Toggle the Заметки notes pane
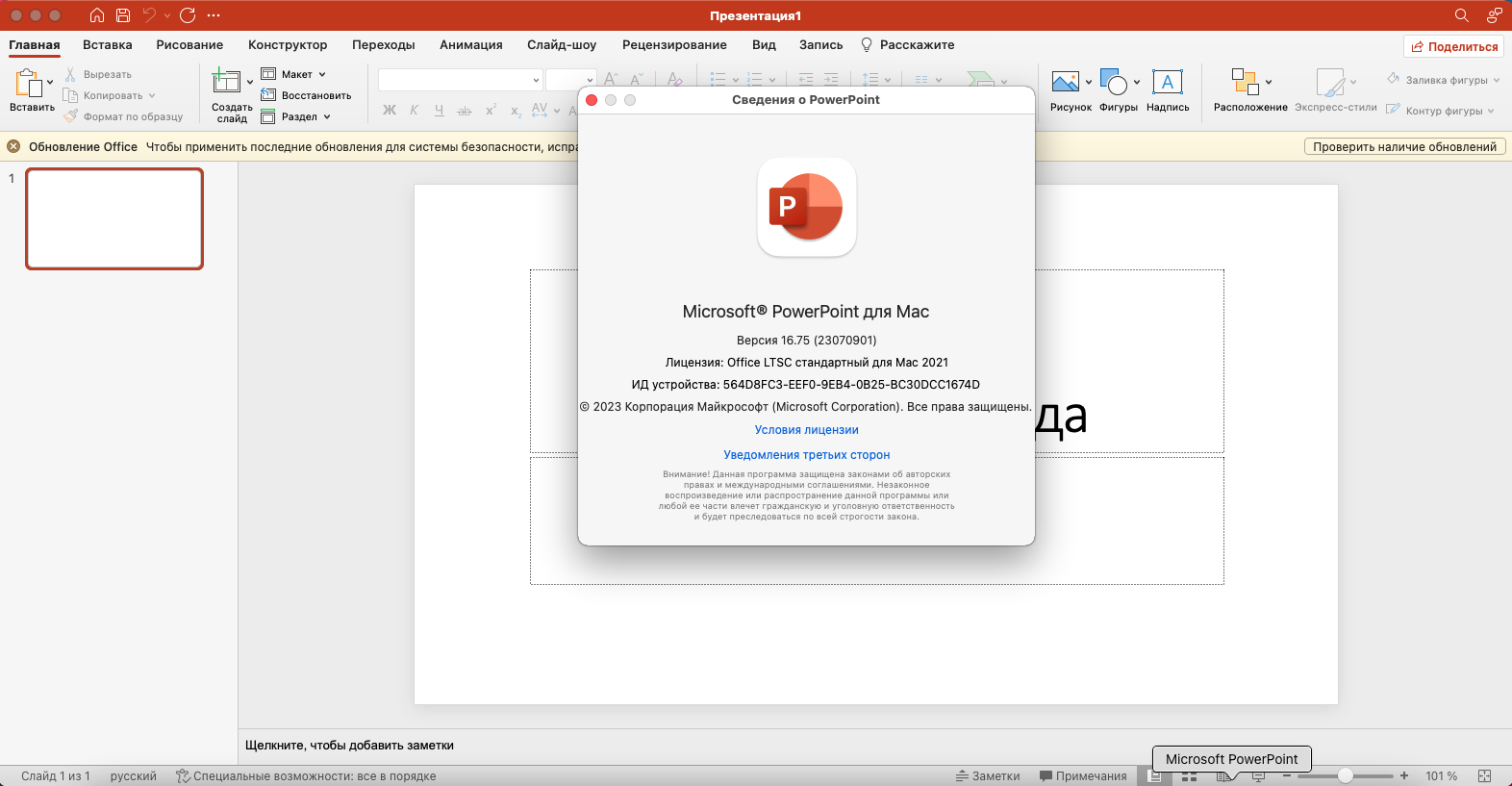 point(988,776)
